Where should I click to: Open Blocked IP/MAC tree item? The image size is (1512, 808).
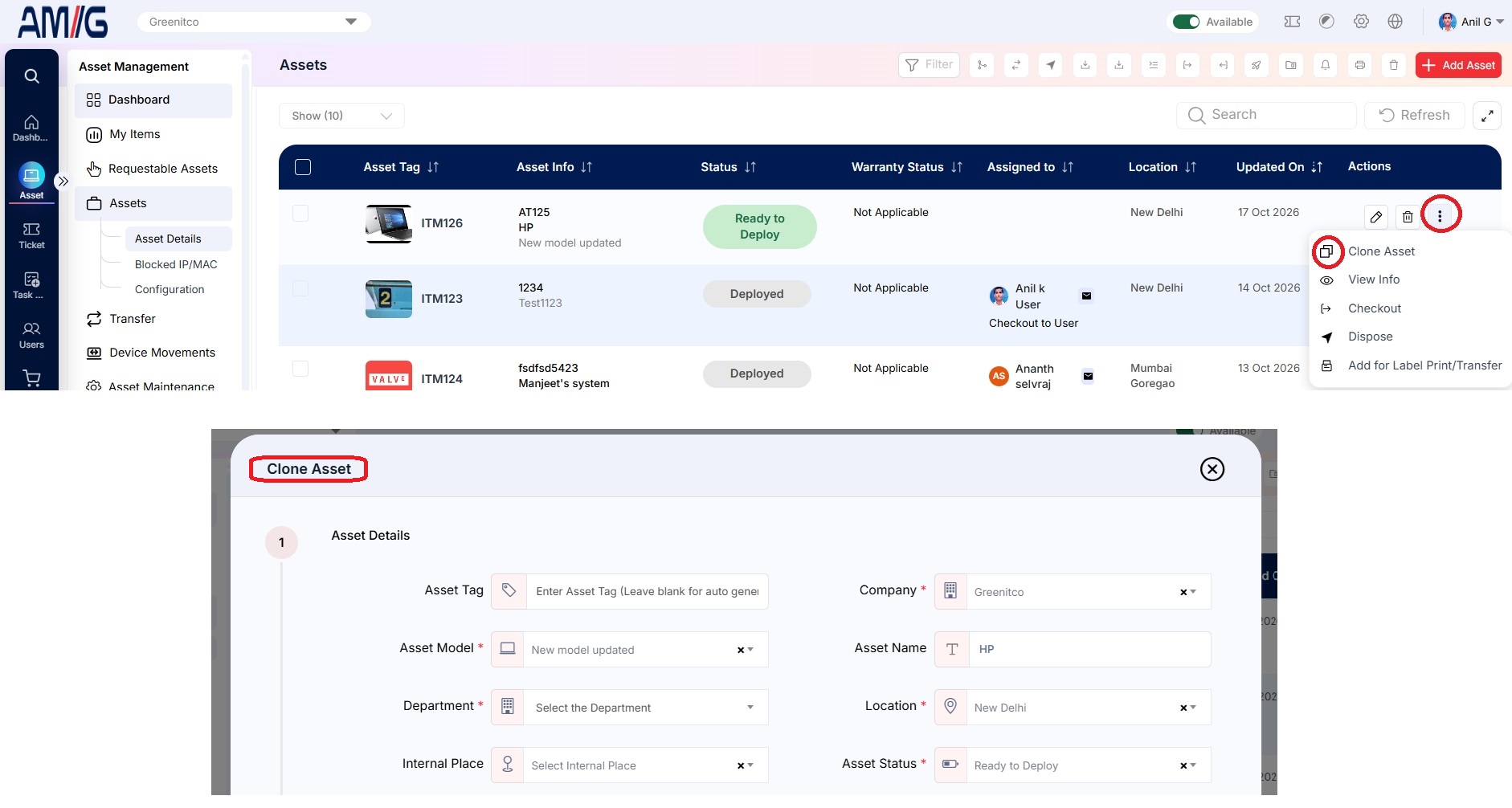coord(176,264)
